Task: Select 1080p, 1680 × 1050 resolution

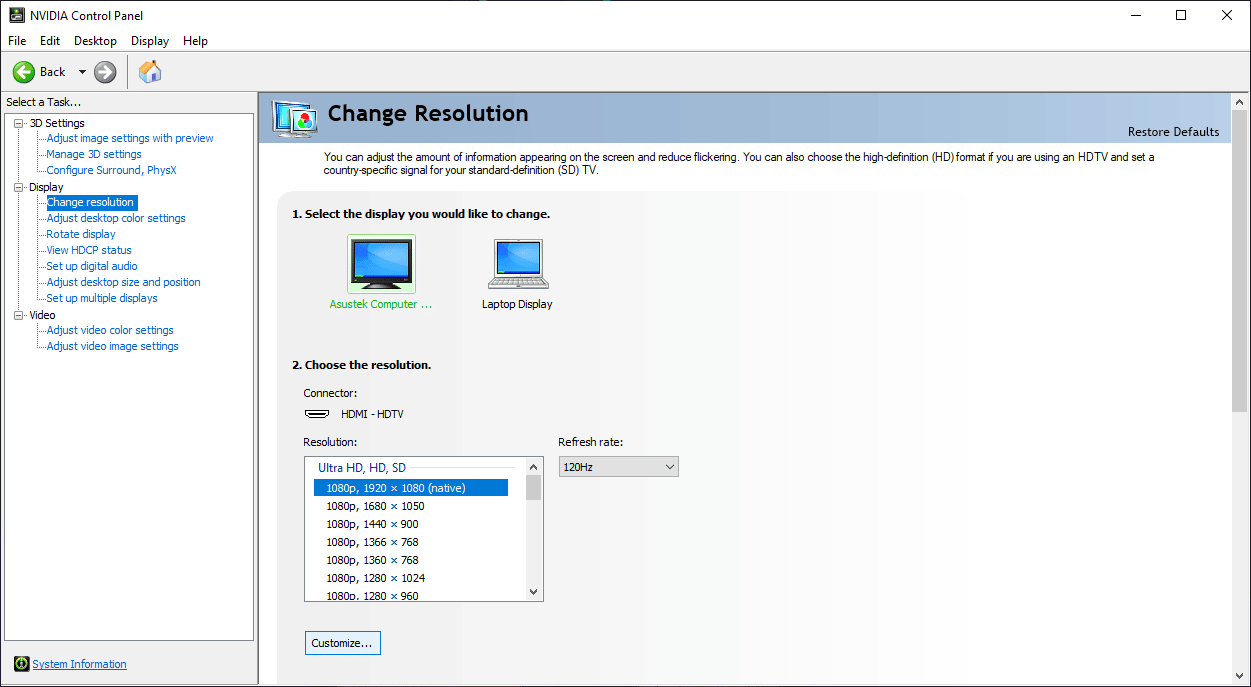Action: (x=375, y=506)
